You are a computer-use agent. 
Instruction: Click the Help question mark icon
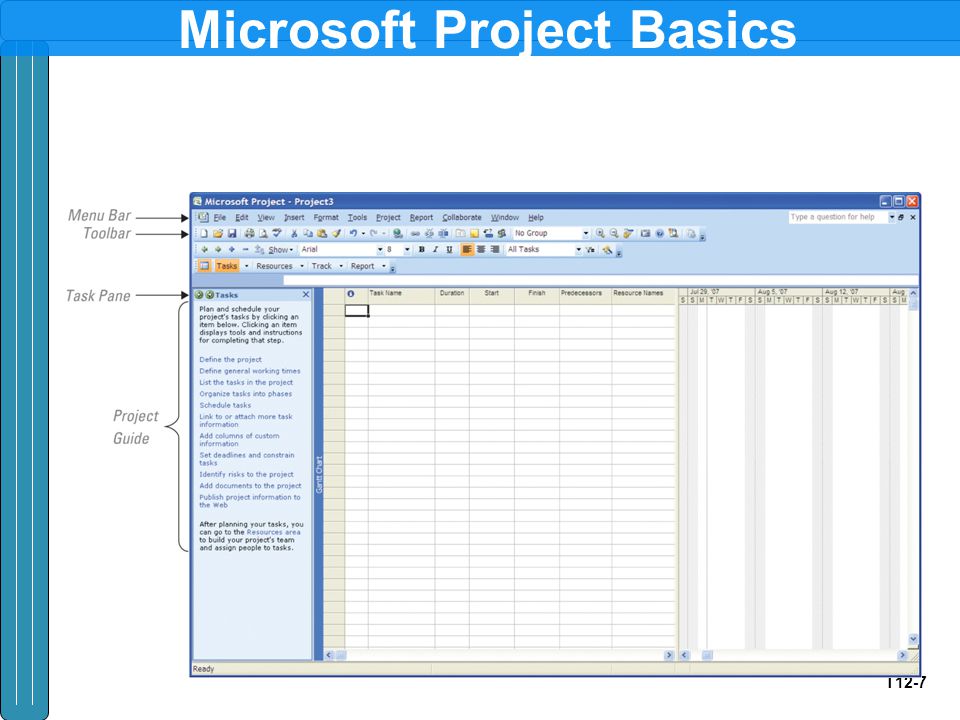pyautogui.click(x=659, y=233)
